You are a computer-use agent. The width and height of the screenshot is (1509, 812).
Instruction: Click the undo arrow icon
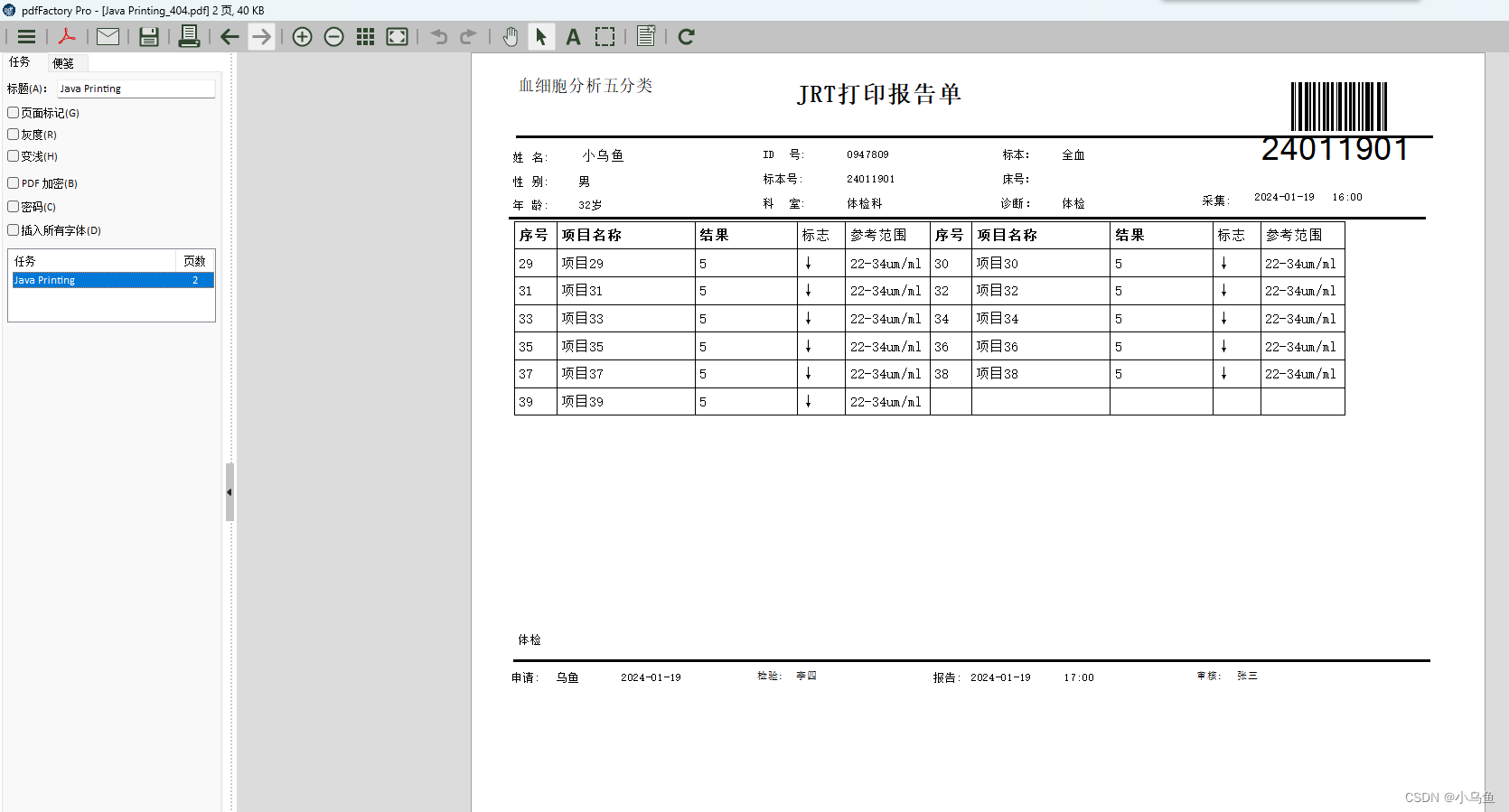click(438, 37)
